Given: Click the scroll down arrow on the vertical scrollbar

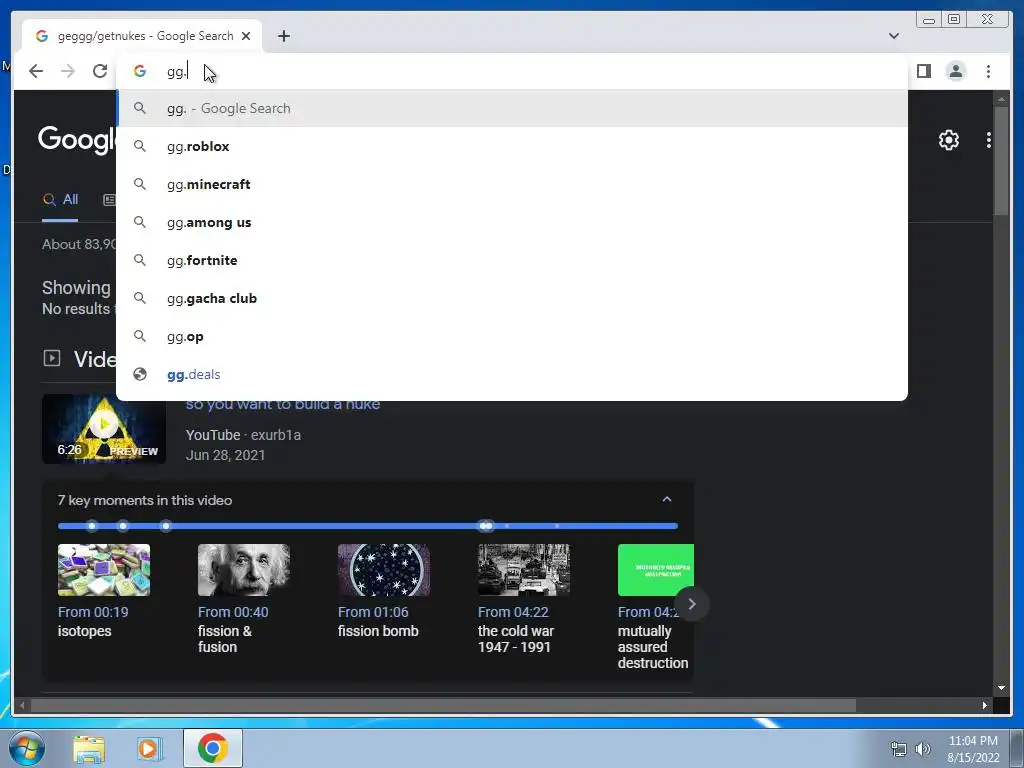Looking at the screenshot, I should point(1001,688).
